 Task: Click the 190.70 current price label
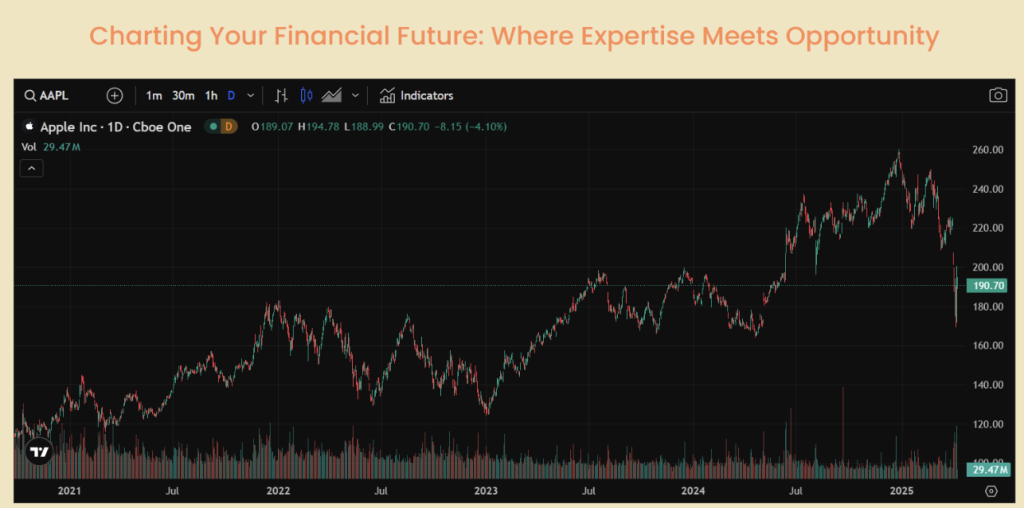pyautogui.click(x=983, y=286)
